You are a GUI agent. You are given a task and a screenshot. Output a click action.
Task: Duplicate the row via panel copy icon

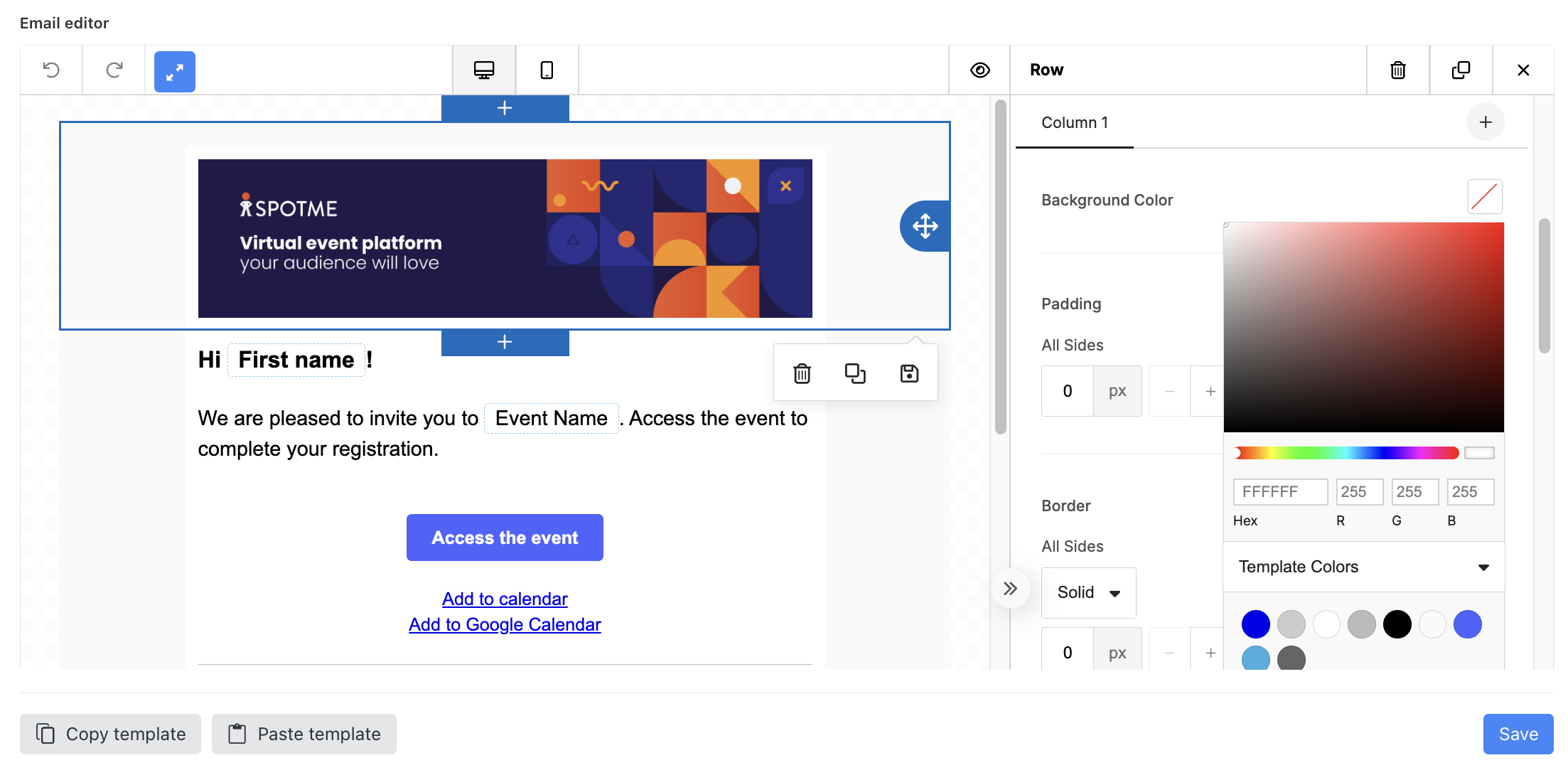1461,70
